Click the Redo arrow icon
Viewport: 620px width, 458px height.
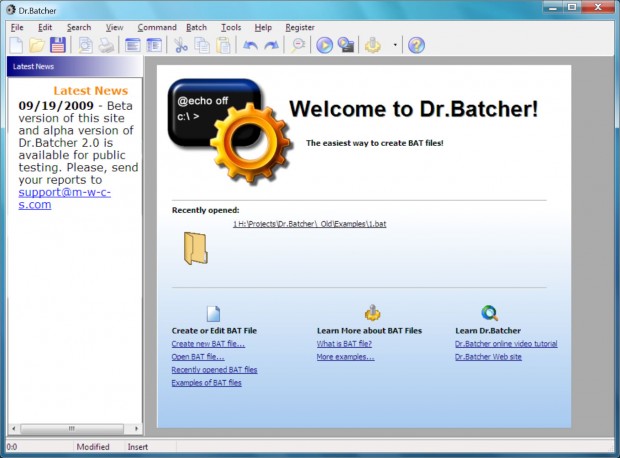(271, 45)
